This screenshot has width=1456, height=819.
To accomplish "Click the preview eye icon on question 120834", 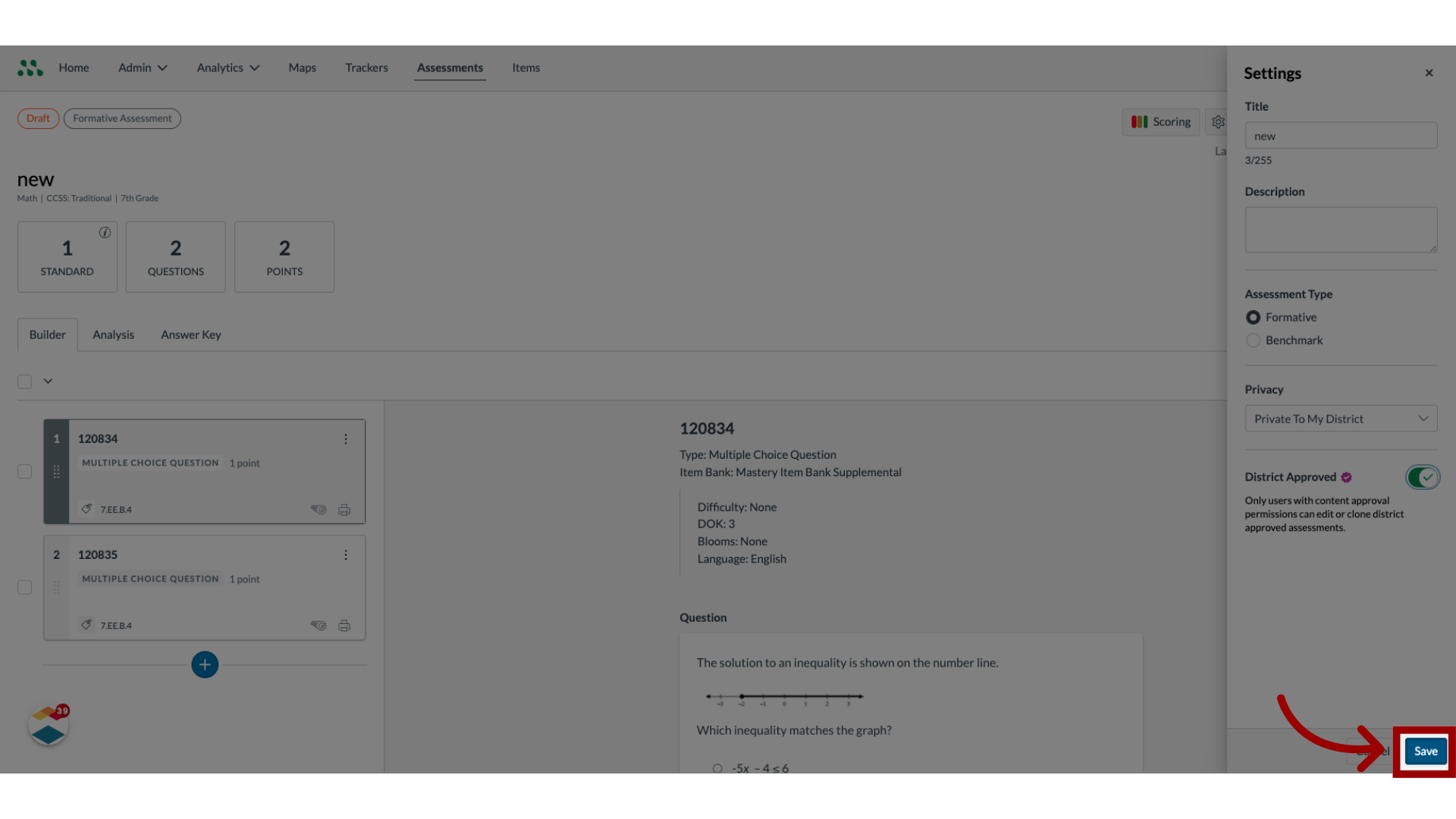I will (319, 510).
